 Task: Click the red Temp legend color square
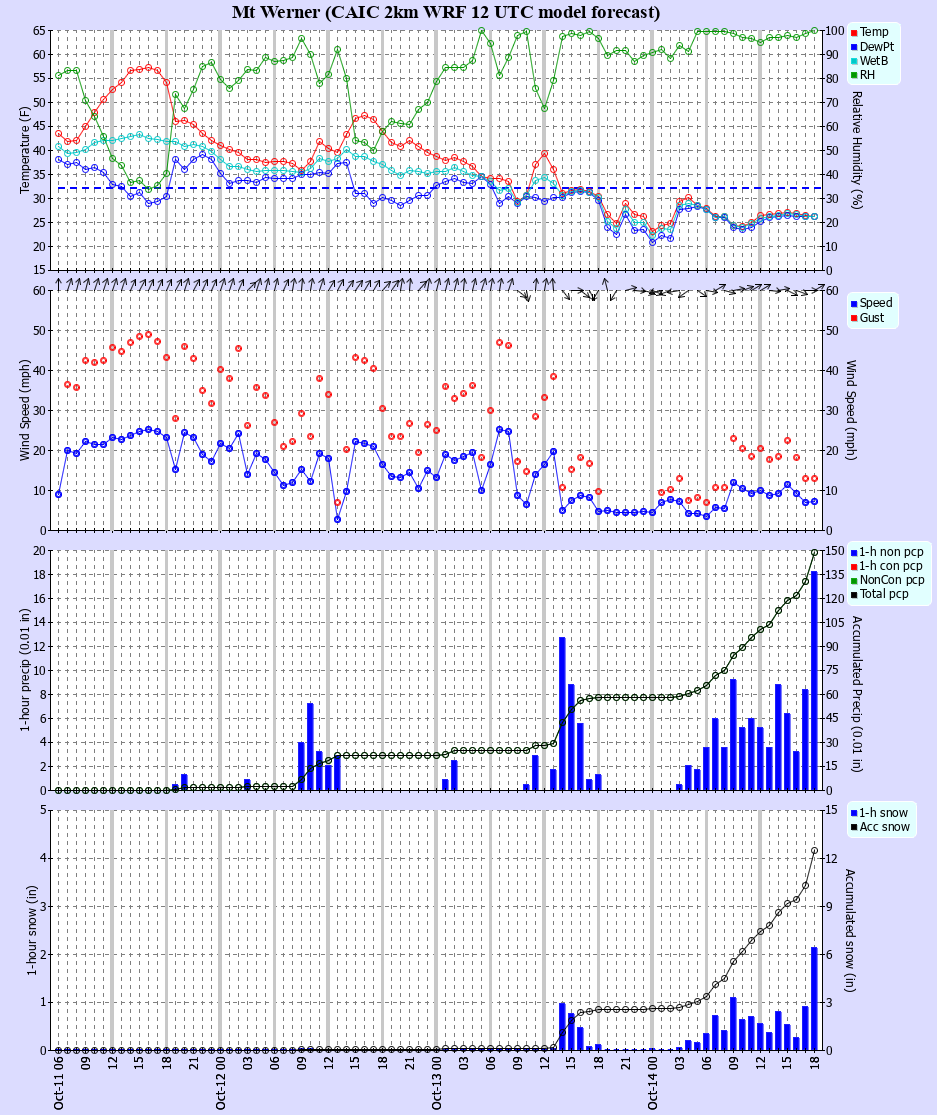[x=854, y=33]
